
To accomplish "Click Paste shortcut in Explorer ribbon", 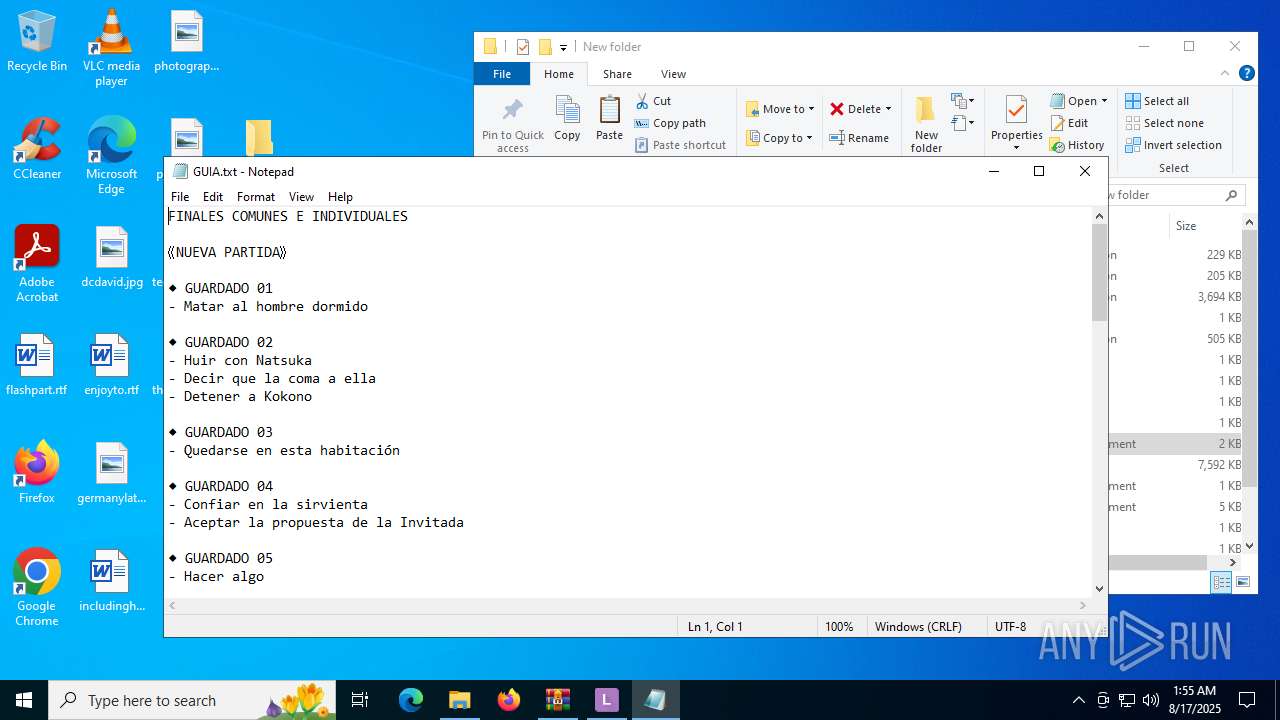I will (x=681, y=145).
